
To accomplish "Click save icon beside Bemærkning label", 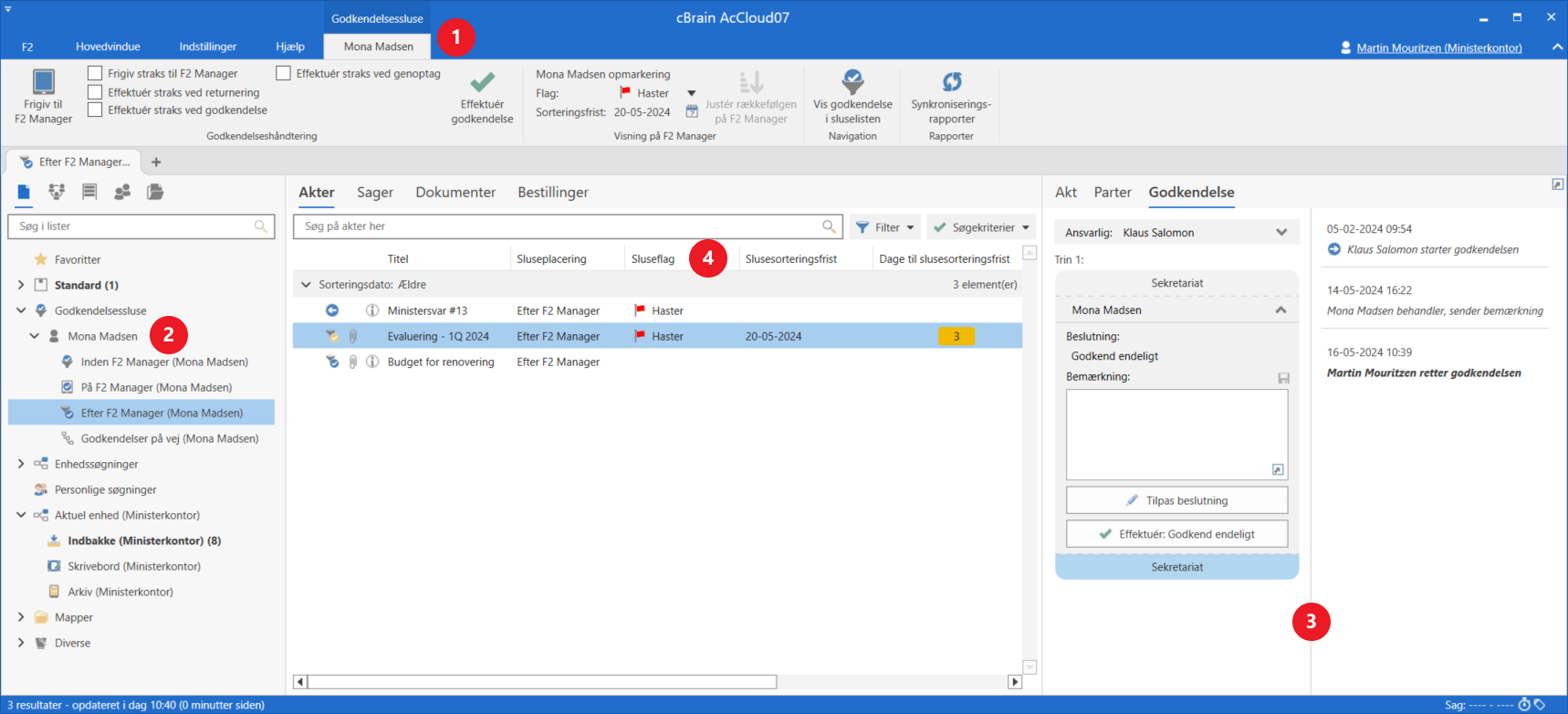I will coord(1283,377).
